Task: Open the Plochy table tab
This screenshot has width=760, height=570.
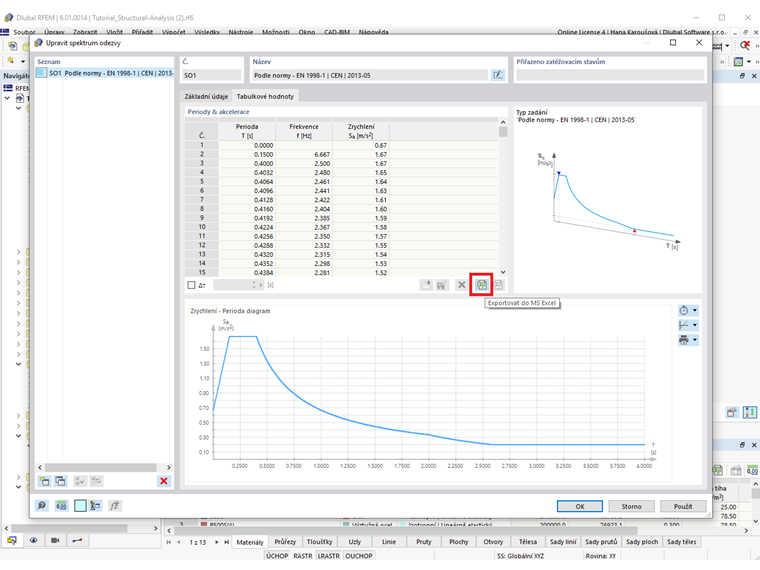Action: (x=459, y=542)
